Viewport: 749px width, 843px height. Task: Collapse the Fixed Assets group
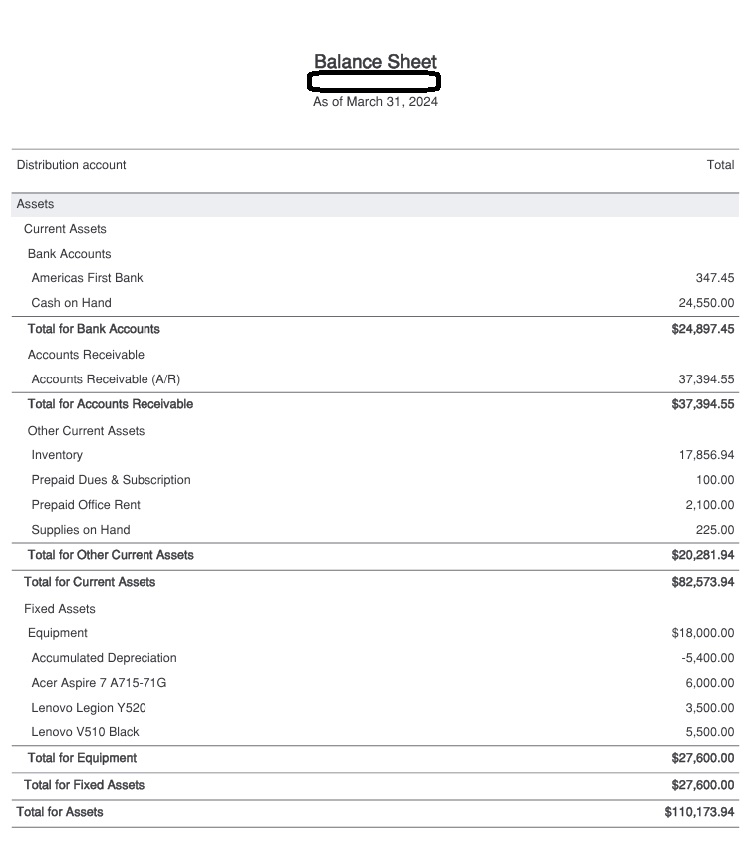[60, 609]
